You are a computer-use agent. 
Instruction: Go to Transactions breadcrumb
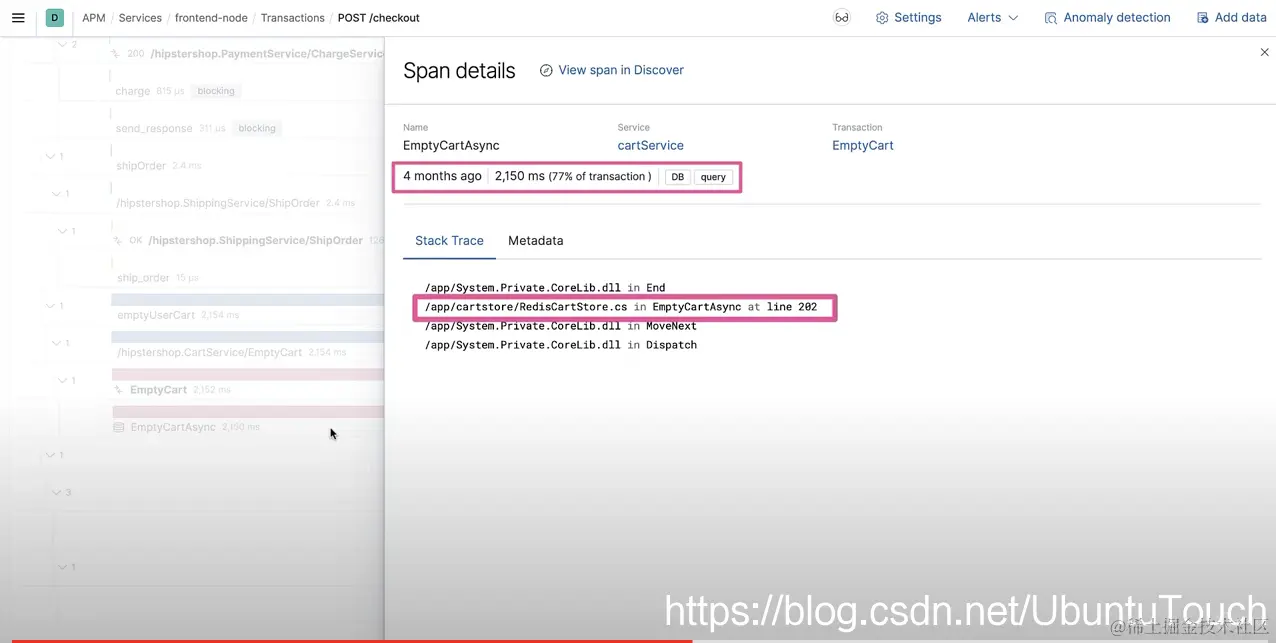coord(292,18)
